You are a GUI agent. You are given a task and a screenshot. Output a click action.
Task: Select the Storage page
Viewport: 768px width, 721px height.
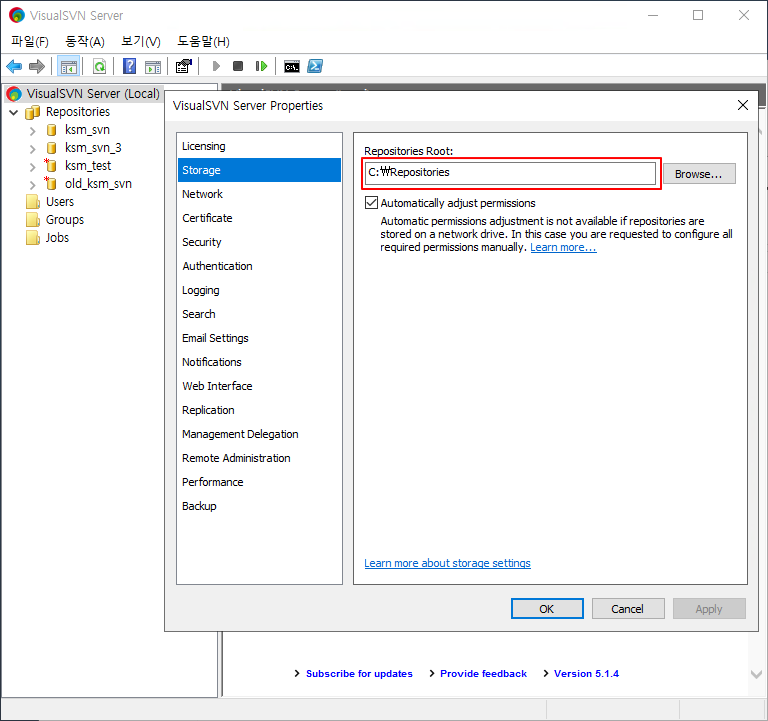(260, 170)
